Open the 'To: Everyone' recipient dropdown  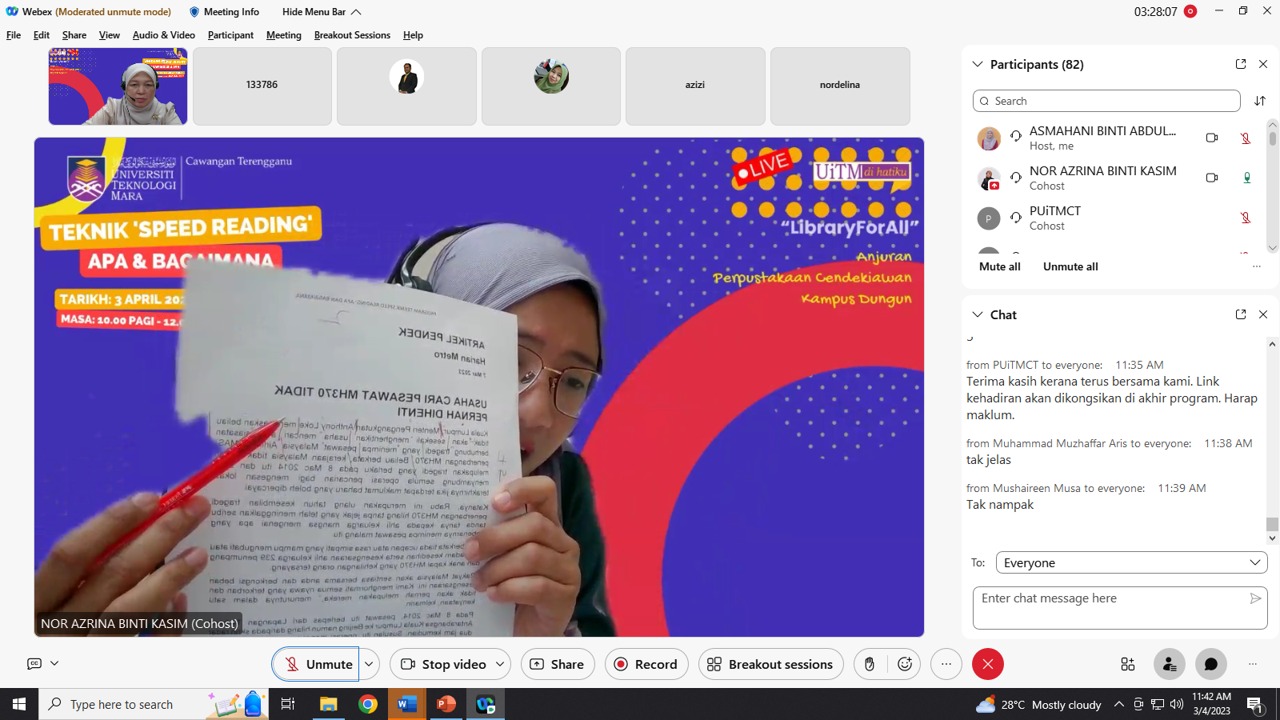coord(1132,563)
